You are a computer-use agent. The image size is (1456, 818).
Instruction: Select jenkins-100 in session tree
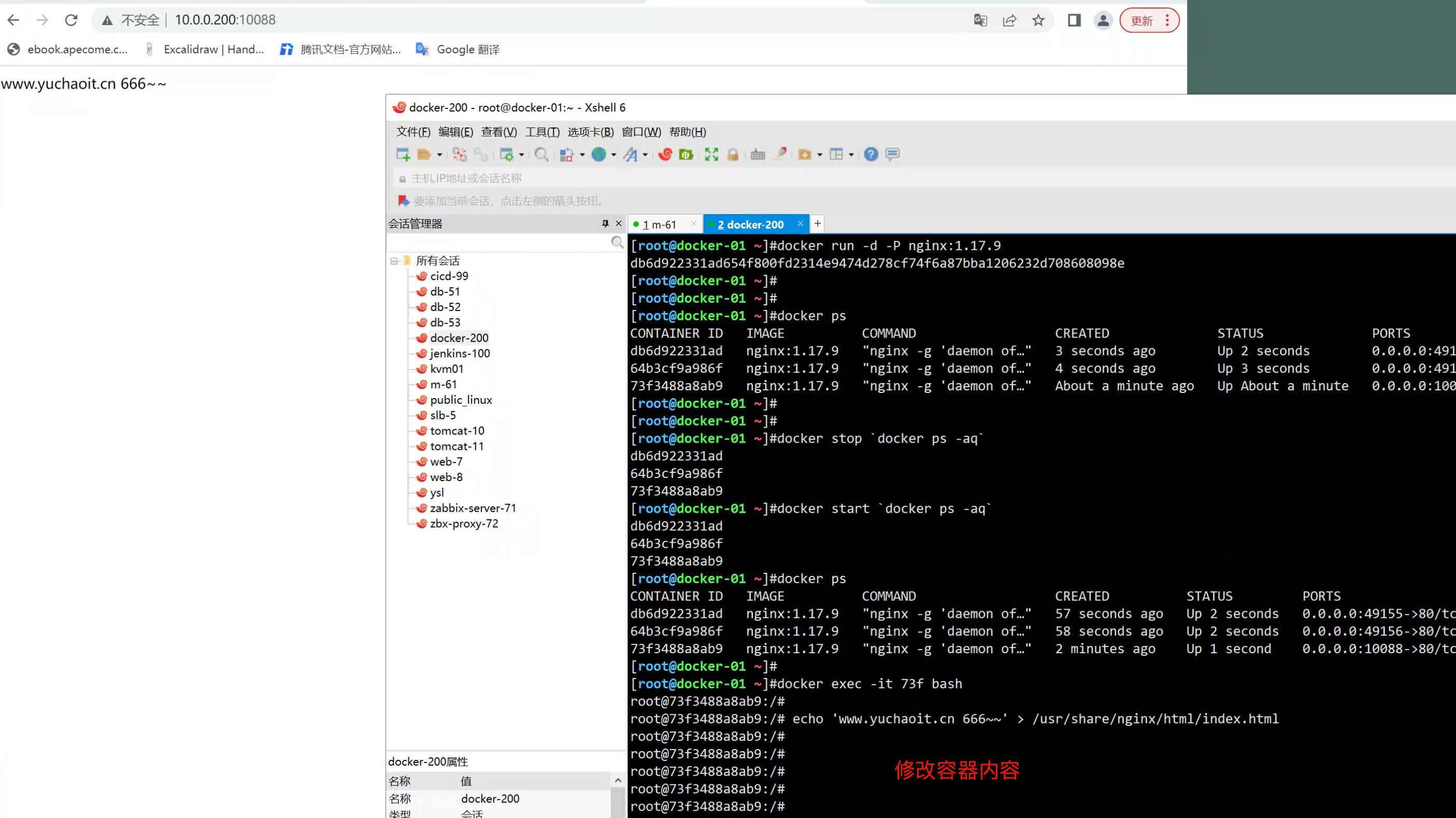[460, 354]
